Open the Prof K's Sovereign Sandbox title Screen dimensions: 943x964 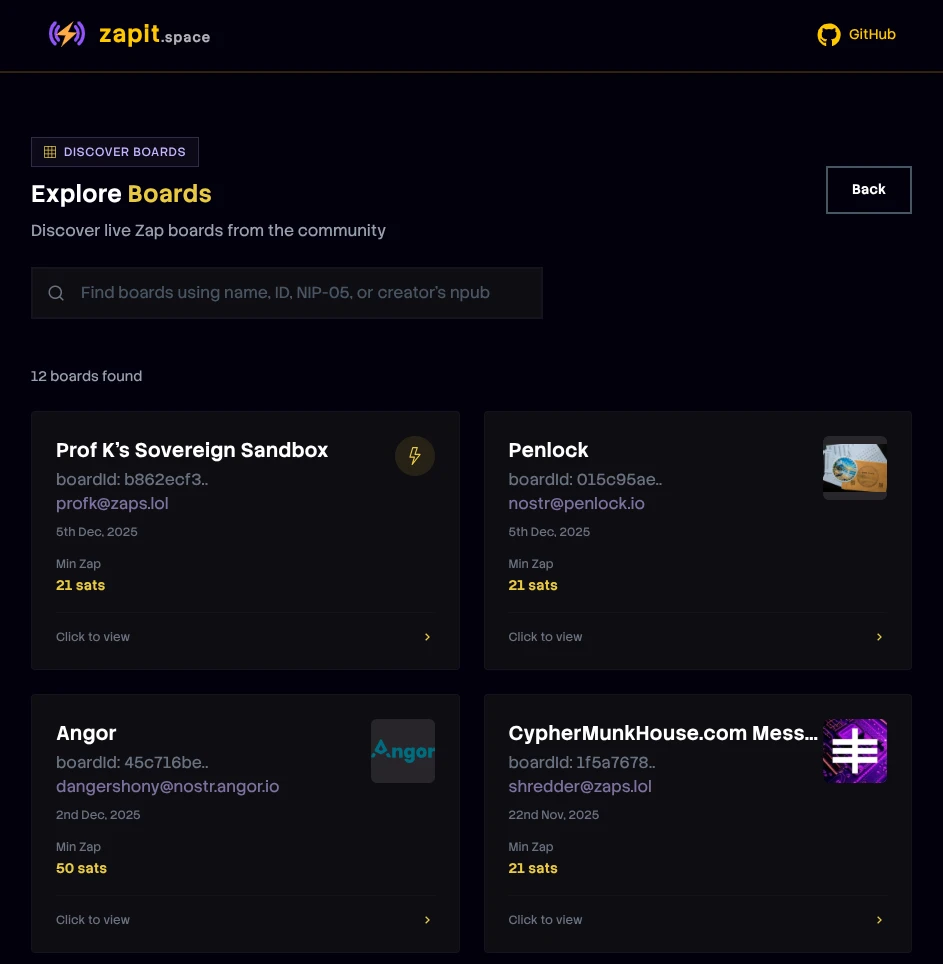point(192,450)
